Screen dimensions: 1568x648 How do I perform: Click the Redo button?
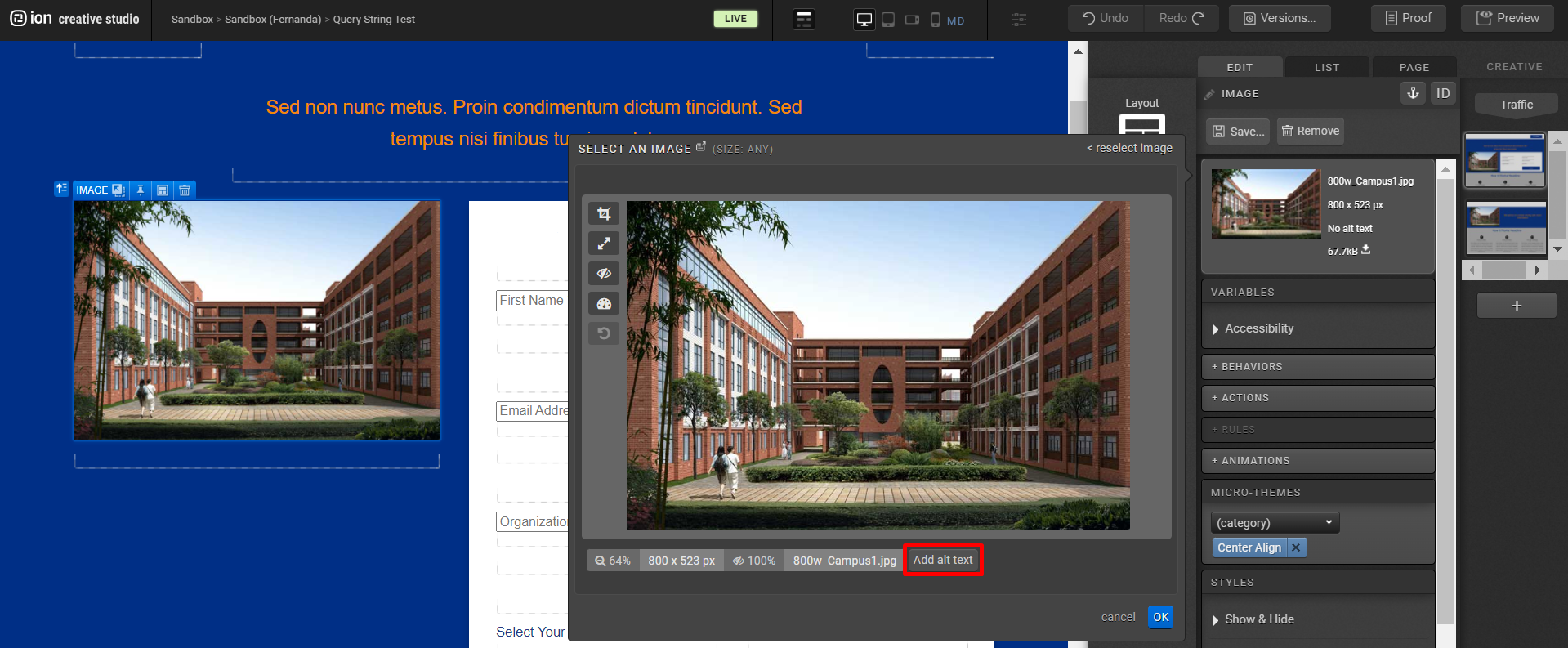click(1182, 18)
